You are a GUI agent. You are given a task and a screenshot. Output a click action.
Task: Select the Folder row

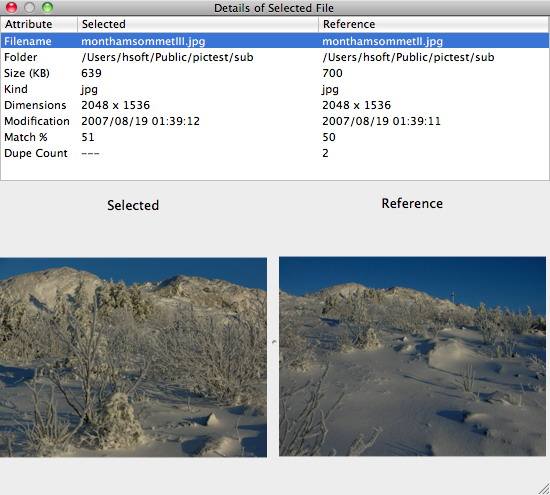point(275,57)
